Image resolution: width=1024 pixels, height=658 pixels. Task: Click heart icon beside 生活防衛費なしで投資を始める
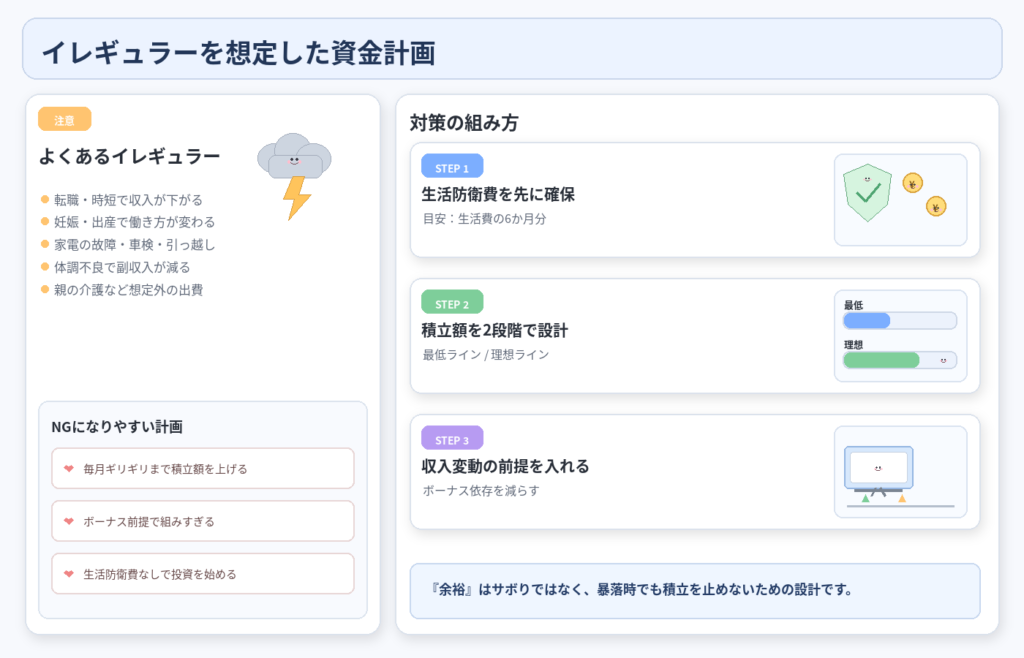click(x=69, y=574)
